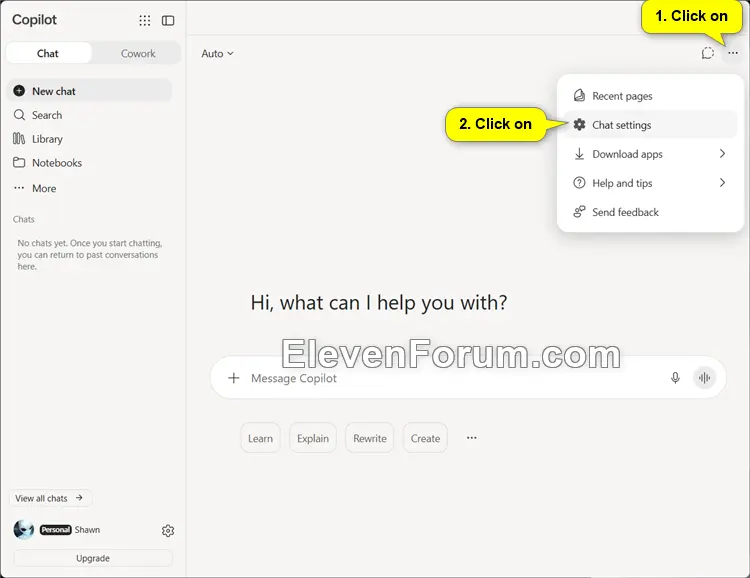750x578 pixels.
Task: Click the Learn suggestion button
Action: [x=260, y=438]
